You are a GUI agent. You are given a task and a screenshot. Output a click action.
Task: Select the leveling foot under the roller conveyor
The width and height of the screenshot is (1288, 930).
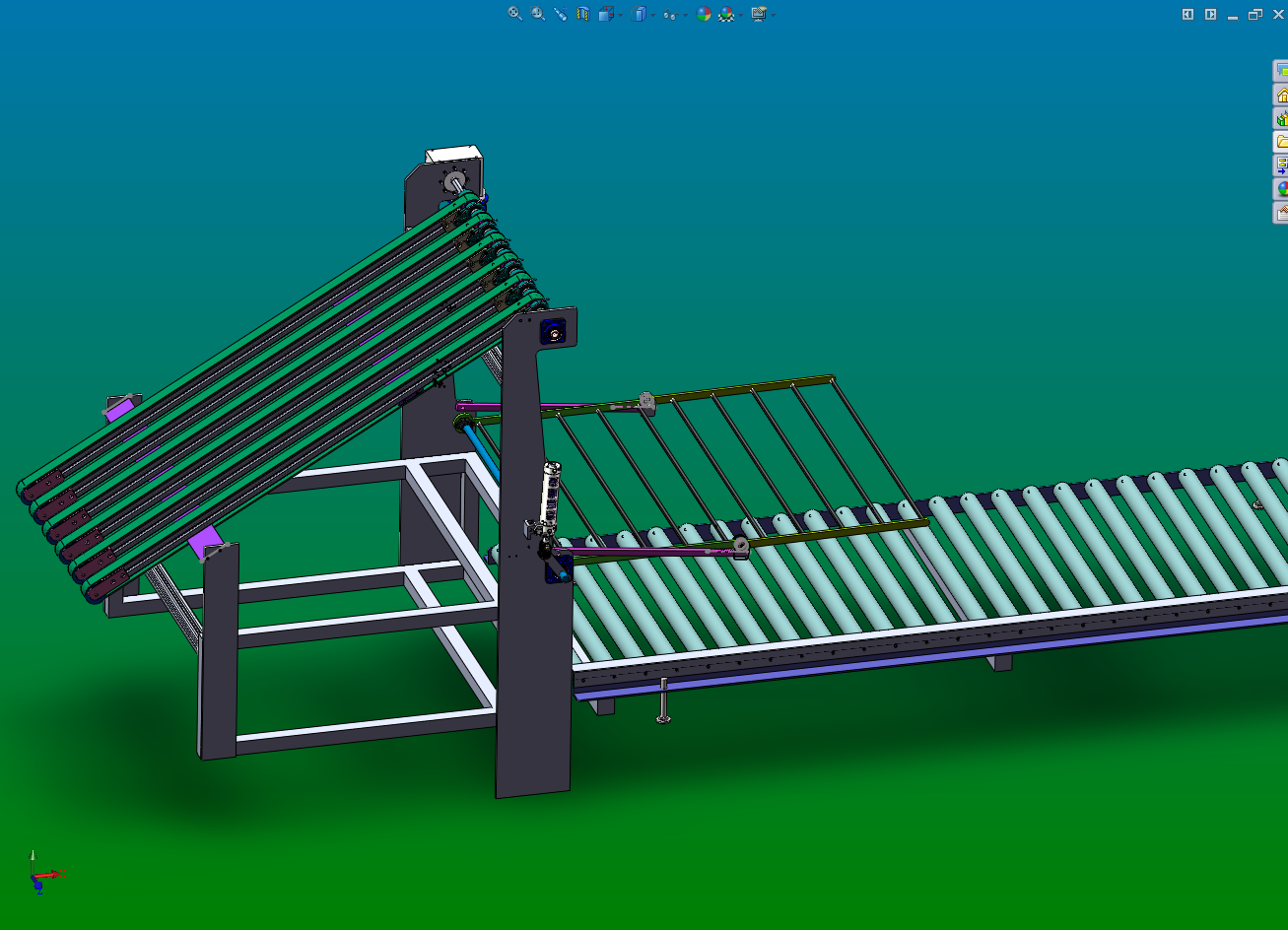663,700
